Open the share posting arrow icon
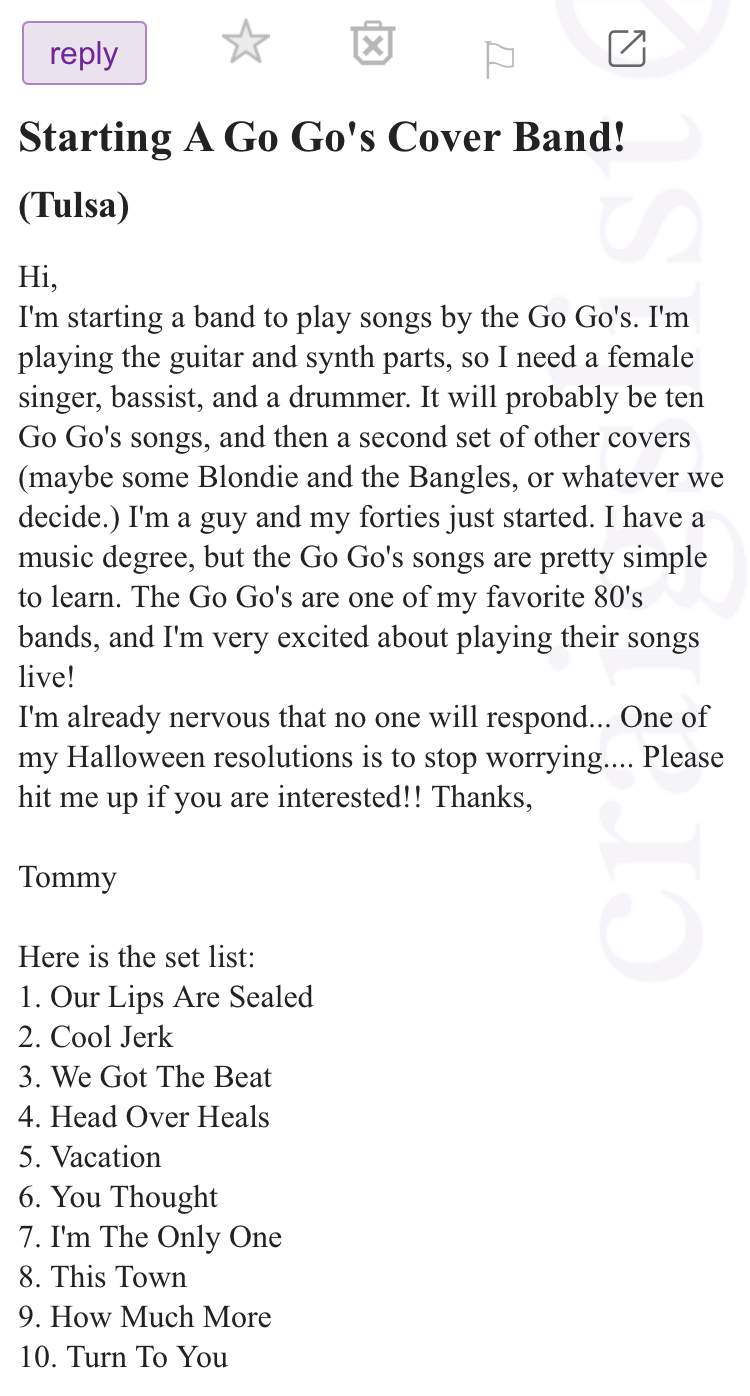The height and width of the screenshot is (1396, 750). 627,48
